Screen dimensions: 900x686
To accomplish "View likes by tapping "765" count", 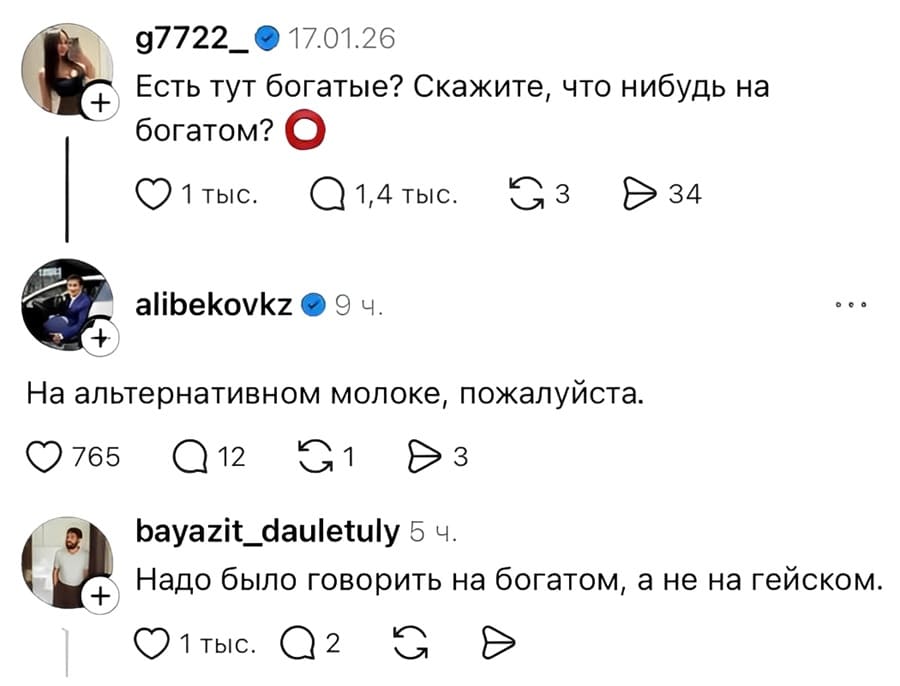I will point(95,457).
